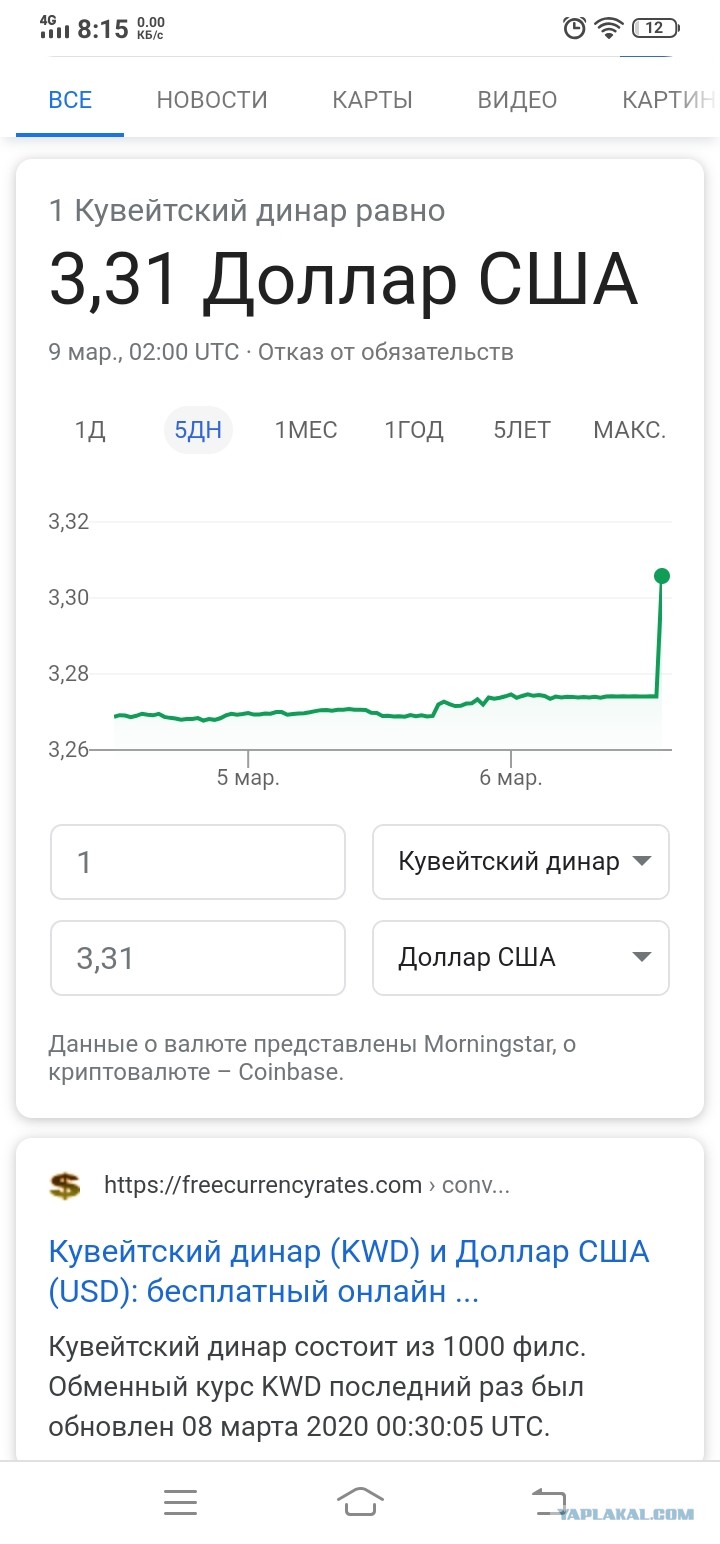
Task: Tap the back navigation icon
Action: point(549,1502)
